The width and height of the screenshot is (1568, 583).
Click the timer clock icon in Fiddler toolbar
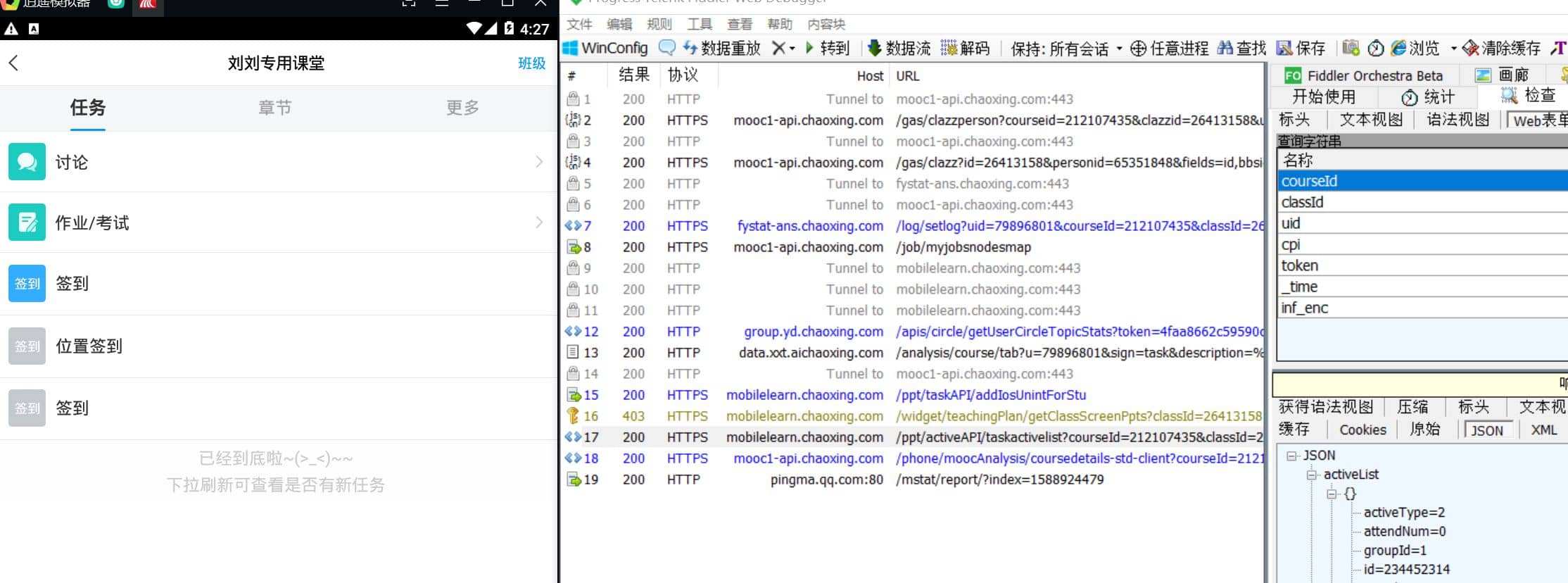click(x=1375, y=48)
